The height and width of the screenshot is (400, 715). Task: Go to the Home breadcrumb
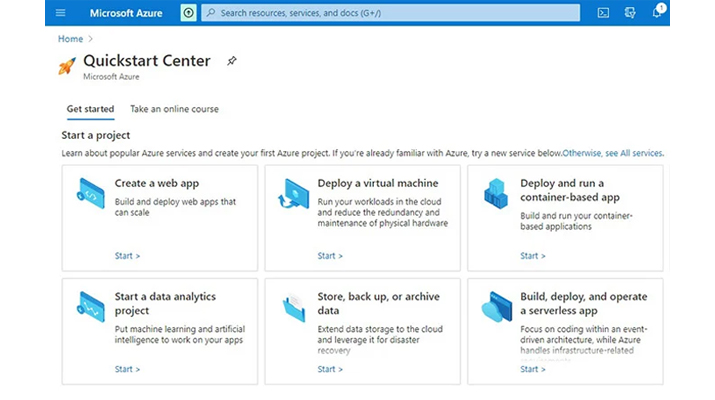pyautogui.click(x=70, y=39)
